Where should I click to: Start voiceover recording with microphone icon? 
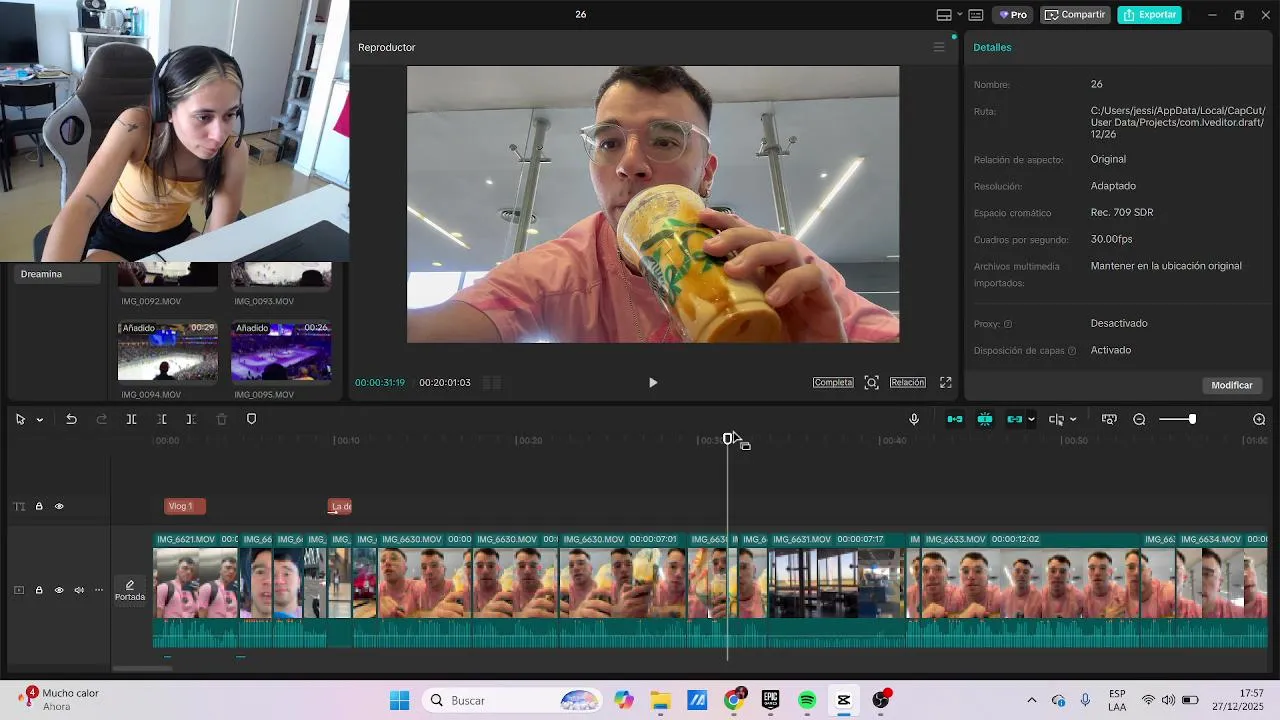(x=914, y=419)
